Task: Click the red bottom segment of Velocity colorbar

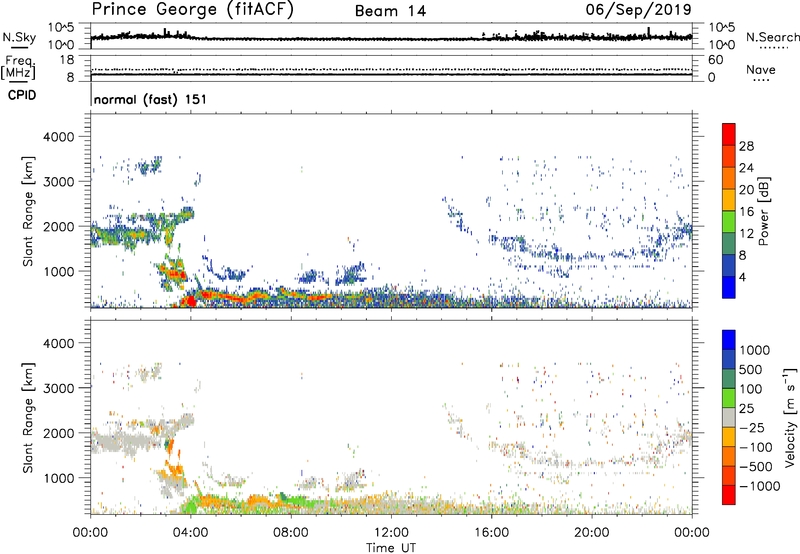Action: pyautogui.click(x=729, y=495)
